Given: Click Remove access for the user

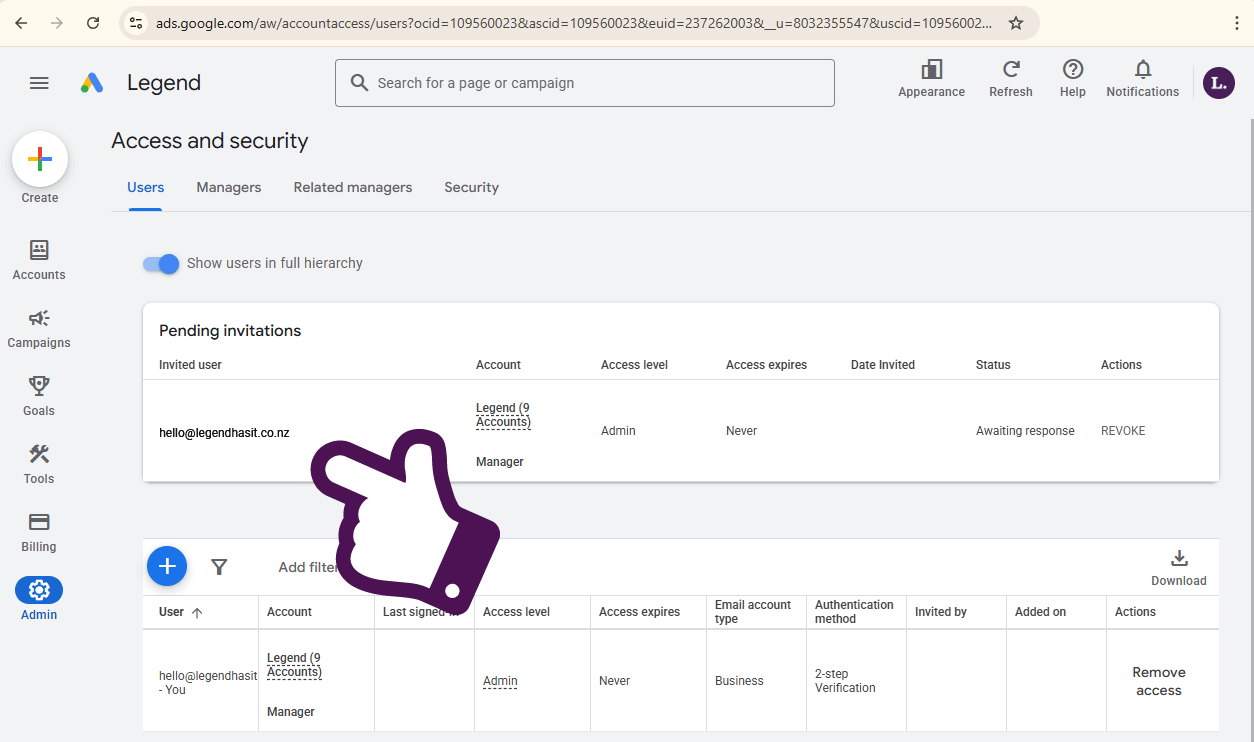Looking at the screenshot, I should (1159, 681).
